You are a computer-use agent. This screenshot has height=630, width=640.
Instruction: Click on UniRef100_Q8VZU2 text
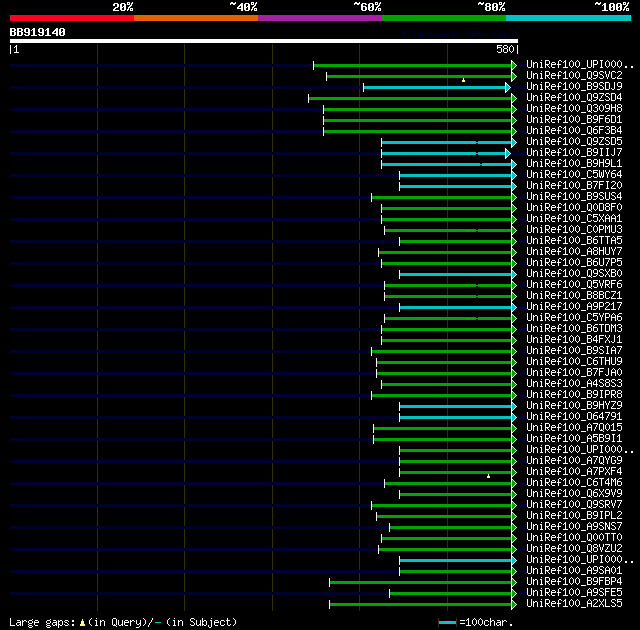tap(574, 549)
